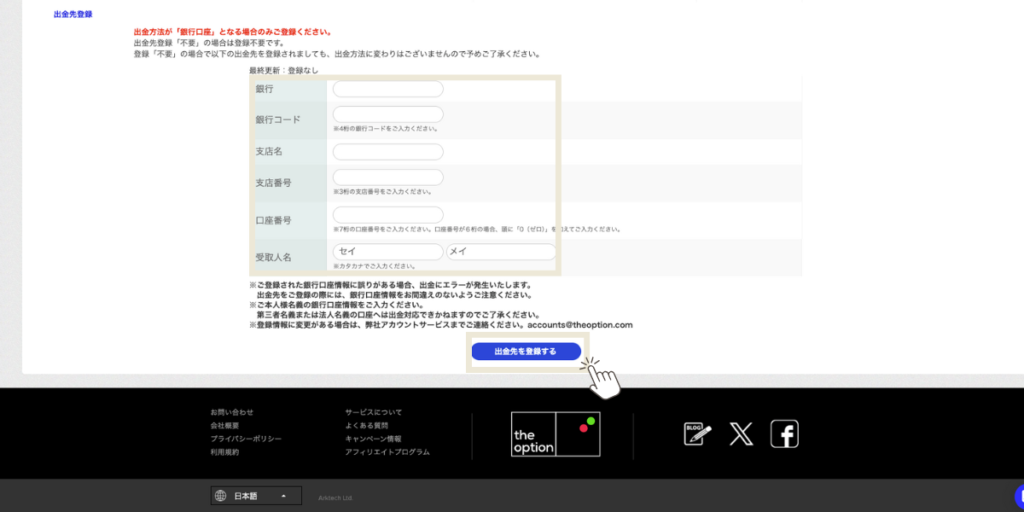Focus the 口座番号 input field
The width and height of the screenshot is (1024, 512).
(388, 215)
